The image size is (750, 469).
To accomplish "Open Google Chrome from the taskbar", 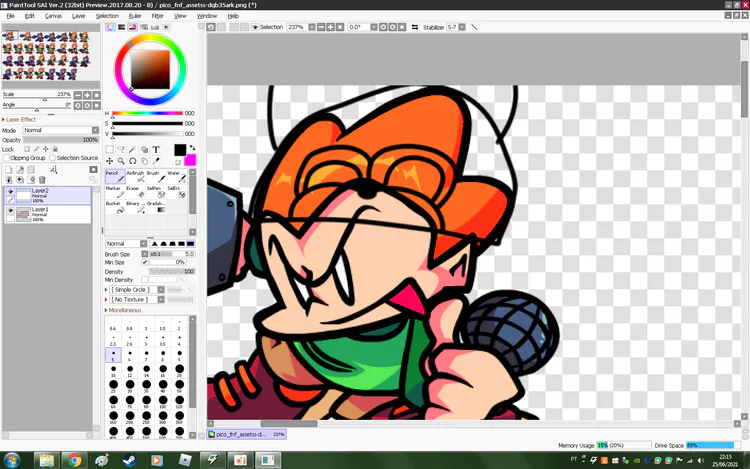I will click(74, 460).
